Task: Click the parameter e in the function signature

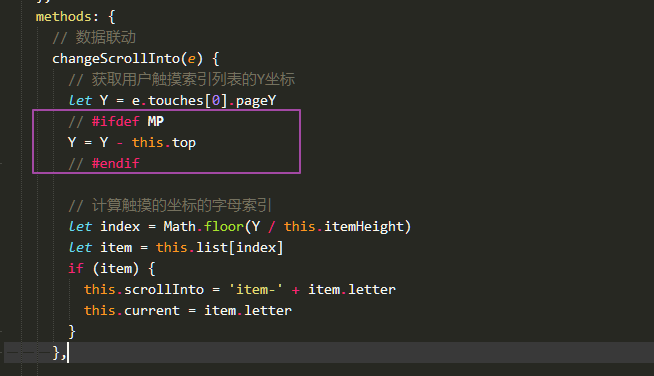Action: (x=191, y=59)
